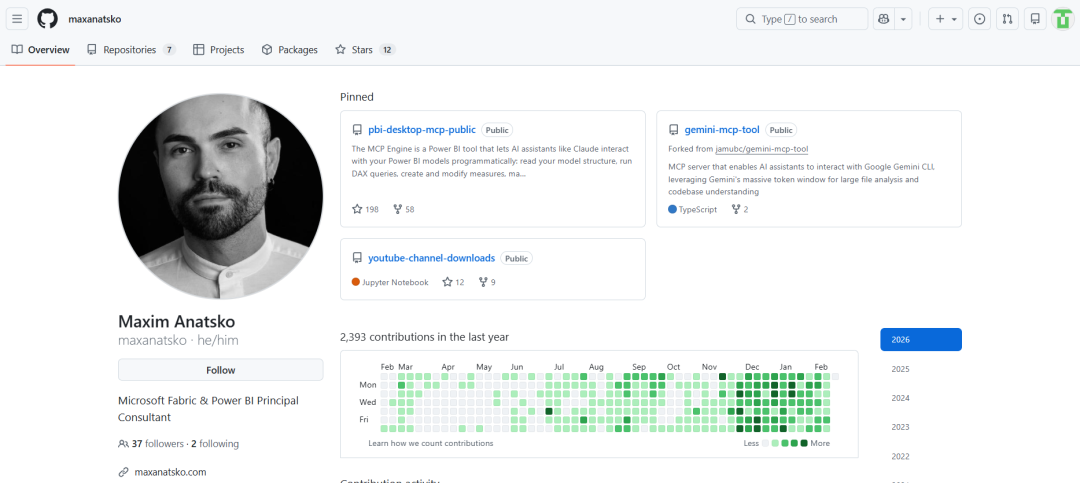
Task: Open the maxanatsko.com website link
Action: click(170, 472)
